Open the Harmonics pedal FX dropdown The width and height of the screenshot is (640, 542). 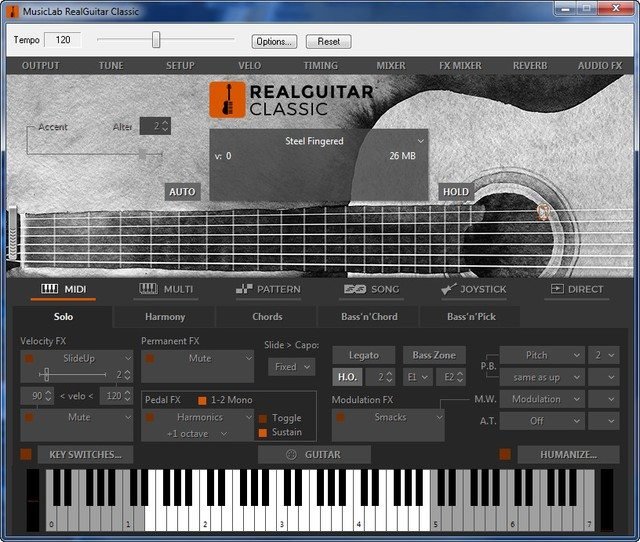point(249,417)
